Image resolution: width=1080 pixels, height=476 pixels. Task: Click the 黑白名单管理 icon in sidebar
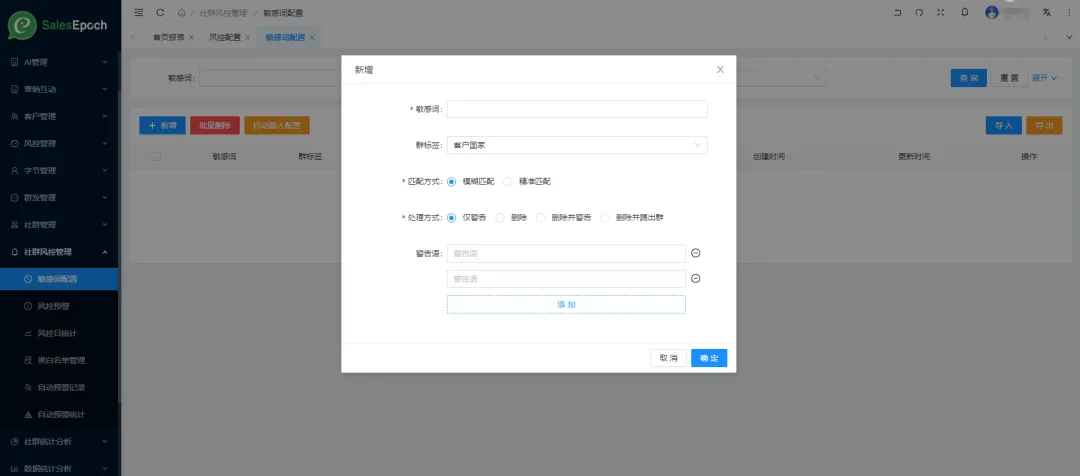(28, 360)
